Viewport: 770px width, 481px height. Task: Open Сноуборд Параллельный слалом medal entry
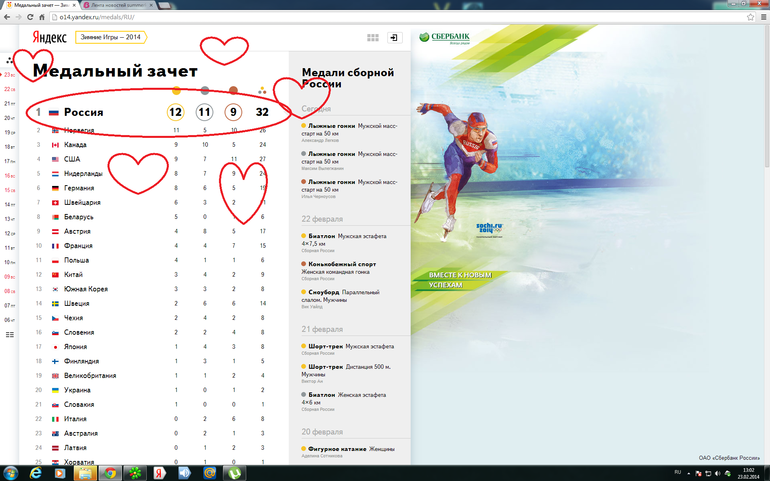tap(340, 299)
